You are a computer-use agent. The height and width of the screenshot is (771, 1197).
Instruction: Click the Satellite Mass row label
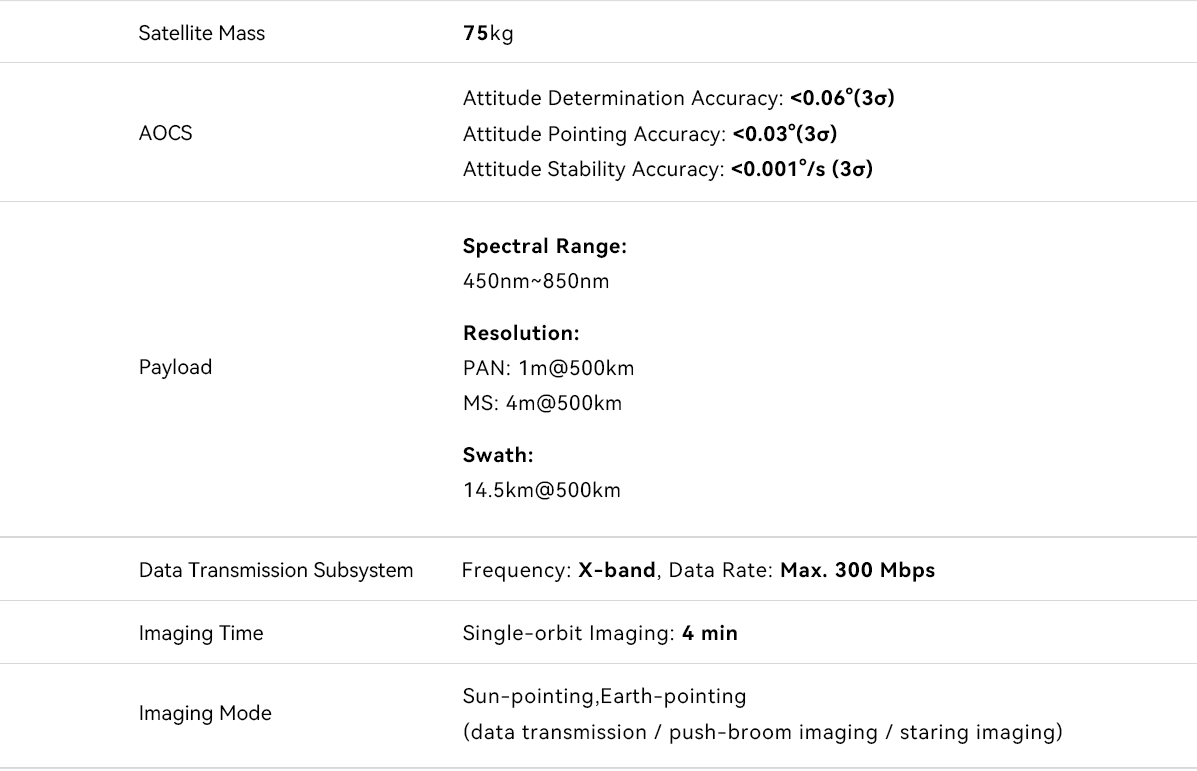click(201, 33)
